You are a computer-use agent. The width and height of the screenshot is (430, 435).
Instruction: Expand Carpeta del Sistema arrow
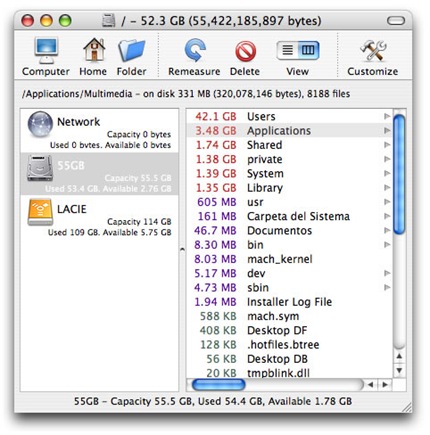click(387, 216)
